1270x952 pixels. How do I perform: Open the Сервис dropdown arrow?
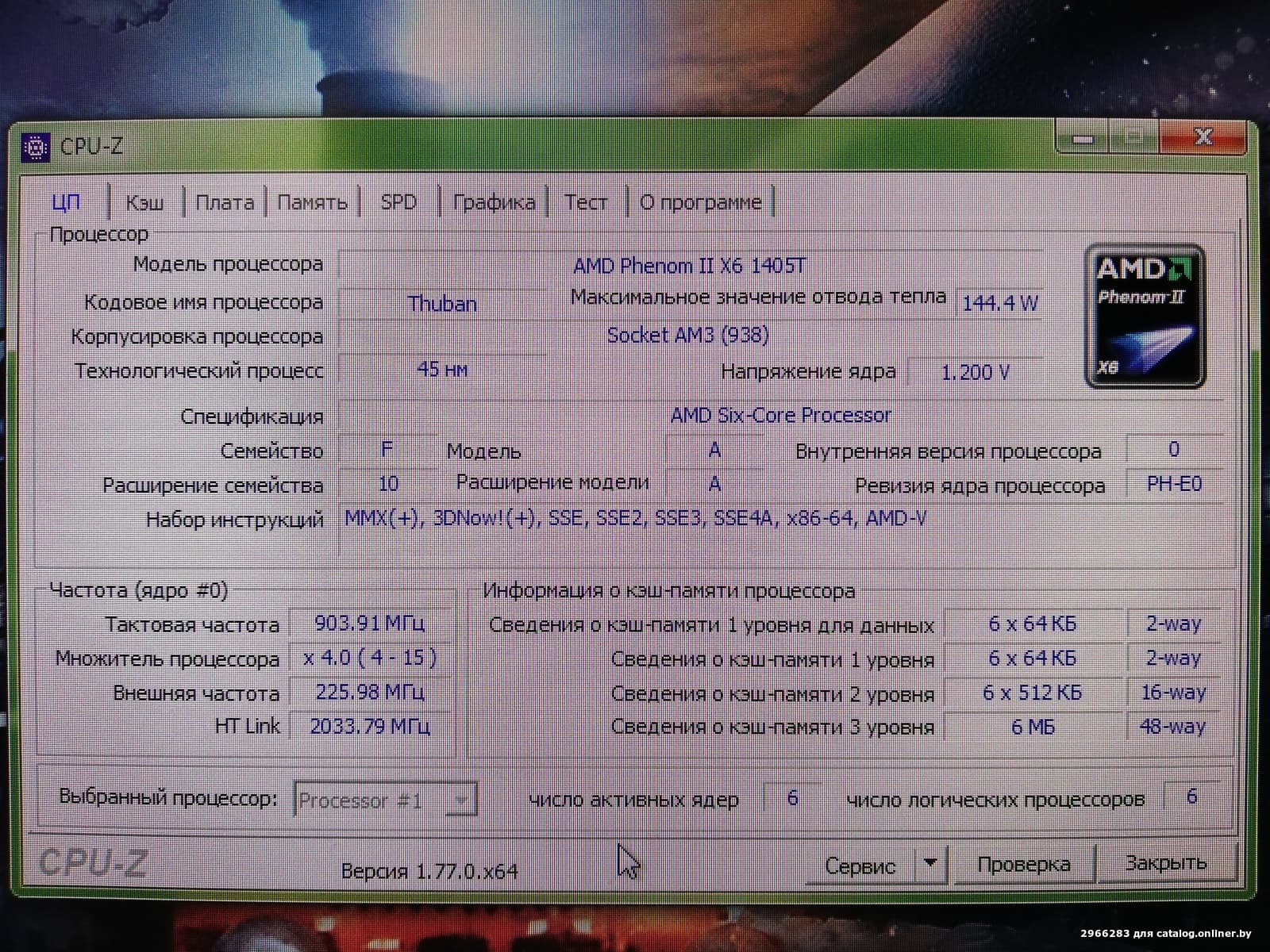pyautogui.click(x=932, y=863)
